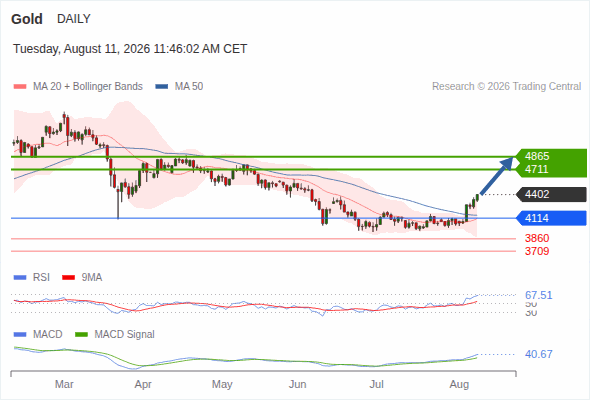Click the Apr marker on time axis
This screenshot has height=400, width=590.
(x=143, y=385)
